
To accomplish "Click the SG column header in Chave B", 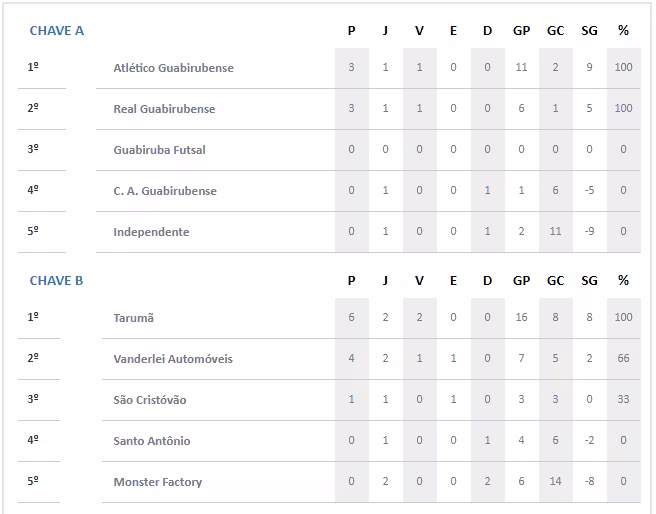I will 589,281.
